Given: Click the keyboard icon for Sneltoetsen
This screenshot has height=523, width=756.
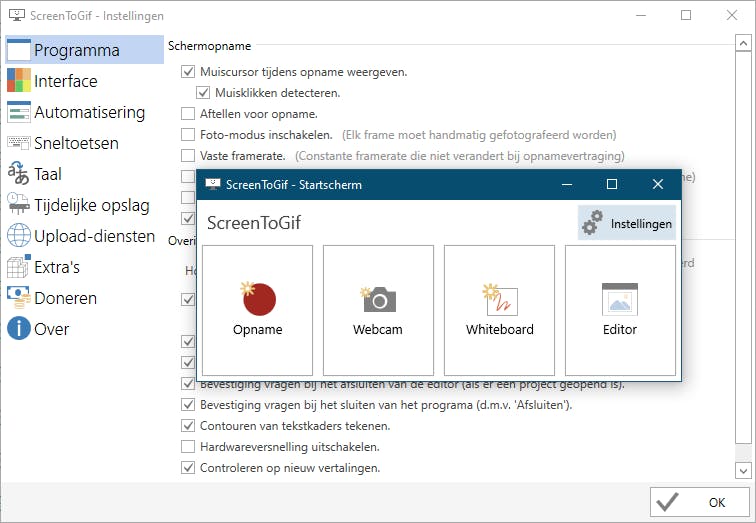Looking at the screenshot, I should coord(19,143).
